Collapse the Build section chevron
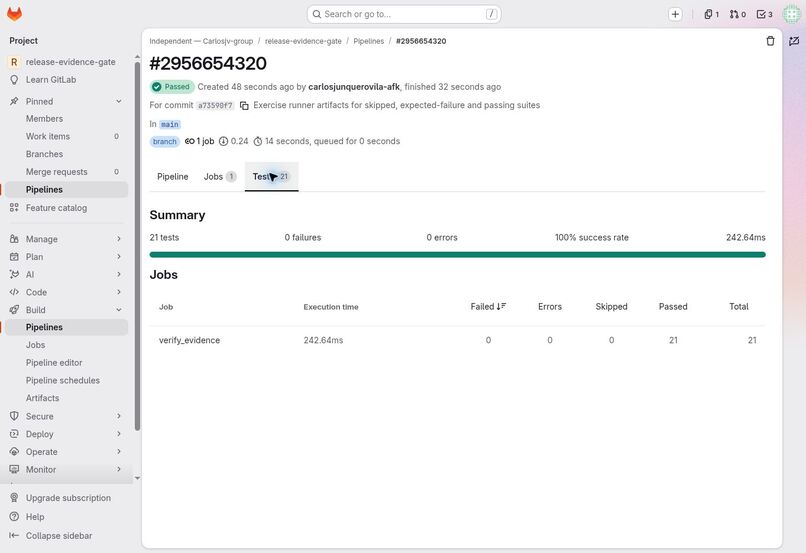Image resolution: width=806 pixels, height=553 pixels. coord(119,310)
